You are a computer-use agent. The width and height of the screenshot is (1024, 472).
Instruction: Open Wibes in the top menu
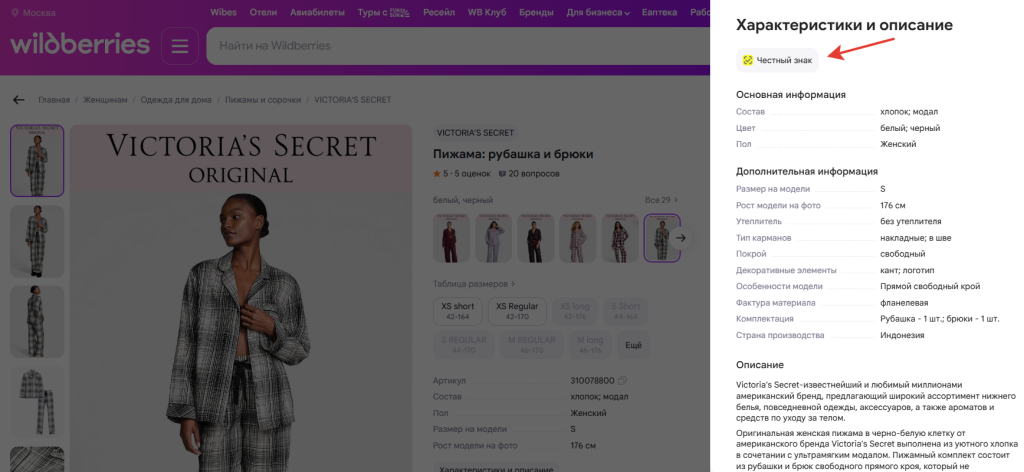point(223,12)
